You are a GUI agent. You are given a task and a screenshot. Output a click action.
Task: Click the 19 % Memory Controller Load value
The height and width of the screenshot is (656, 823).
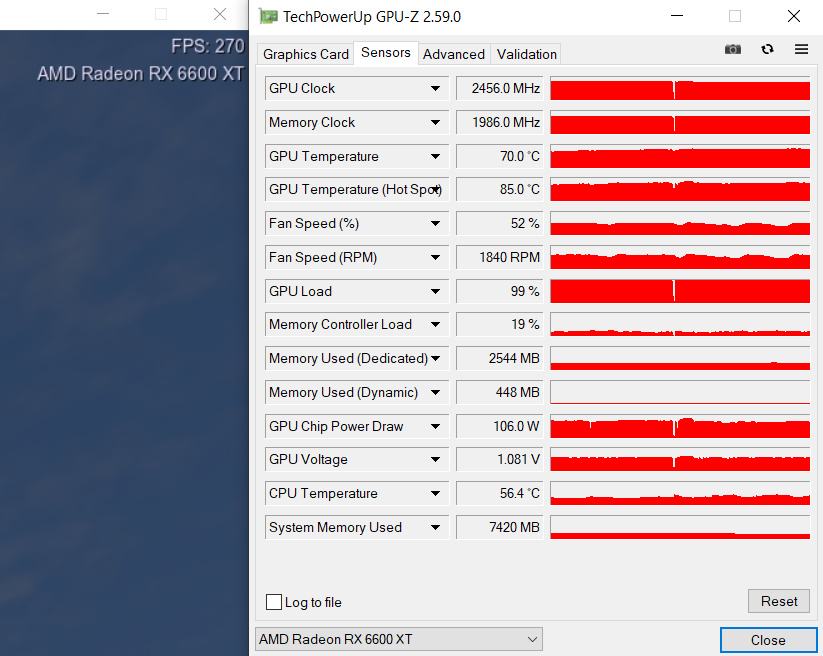(500, 324)
